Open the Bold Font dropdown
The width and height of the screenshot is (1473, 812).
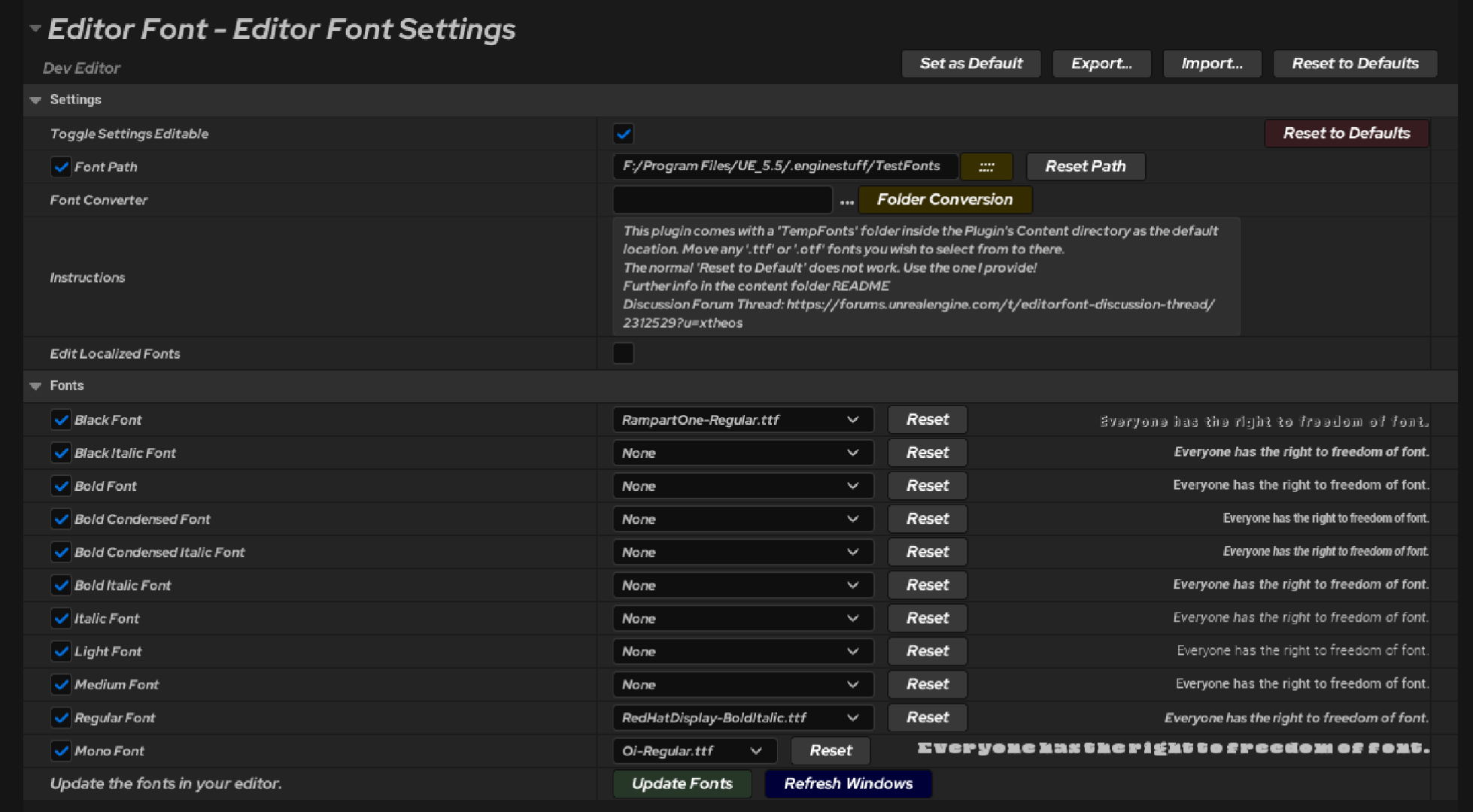[x=743, y=486]
